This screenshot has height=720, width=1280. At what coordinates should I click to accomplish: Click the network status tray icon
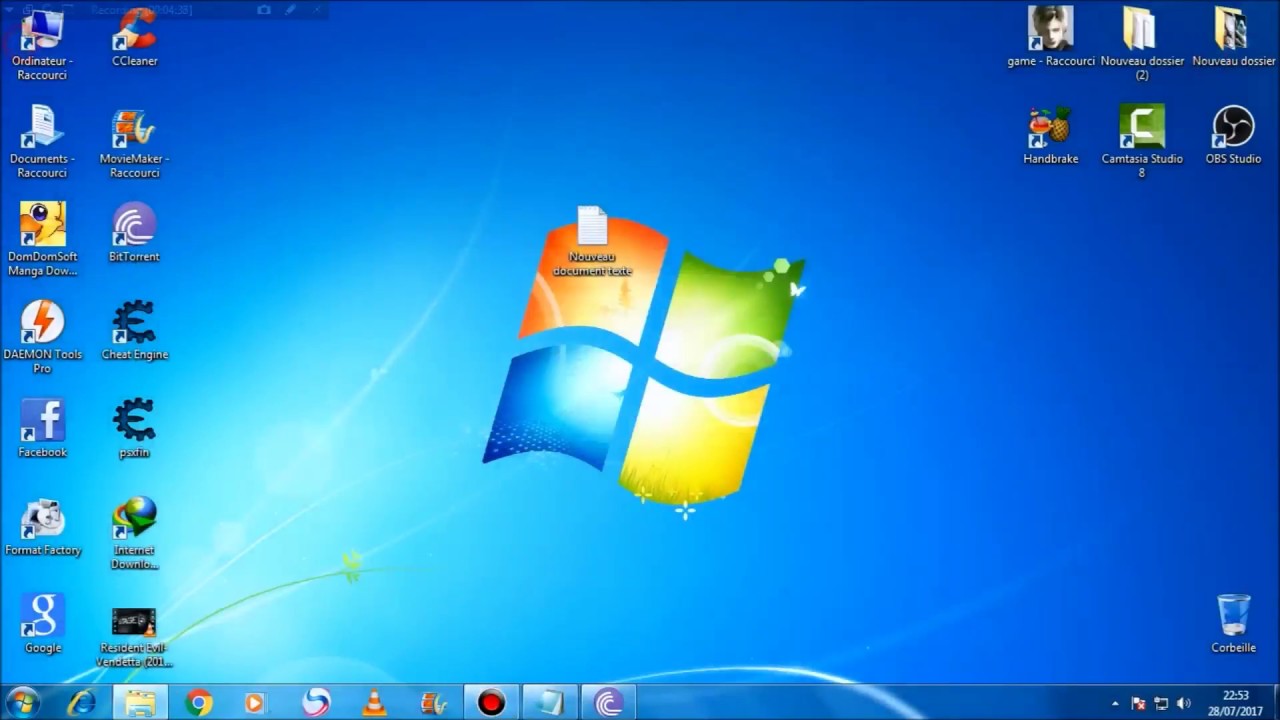coord(1161,704)
